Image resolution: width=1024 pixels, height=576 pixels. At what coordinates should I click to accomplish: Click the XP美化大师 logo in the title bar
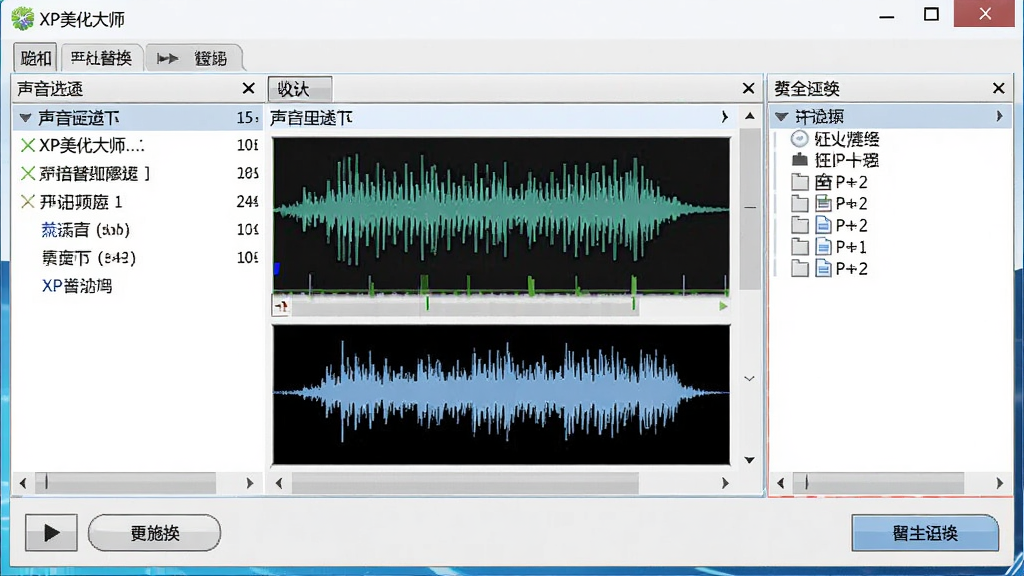coord(22,18)
